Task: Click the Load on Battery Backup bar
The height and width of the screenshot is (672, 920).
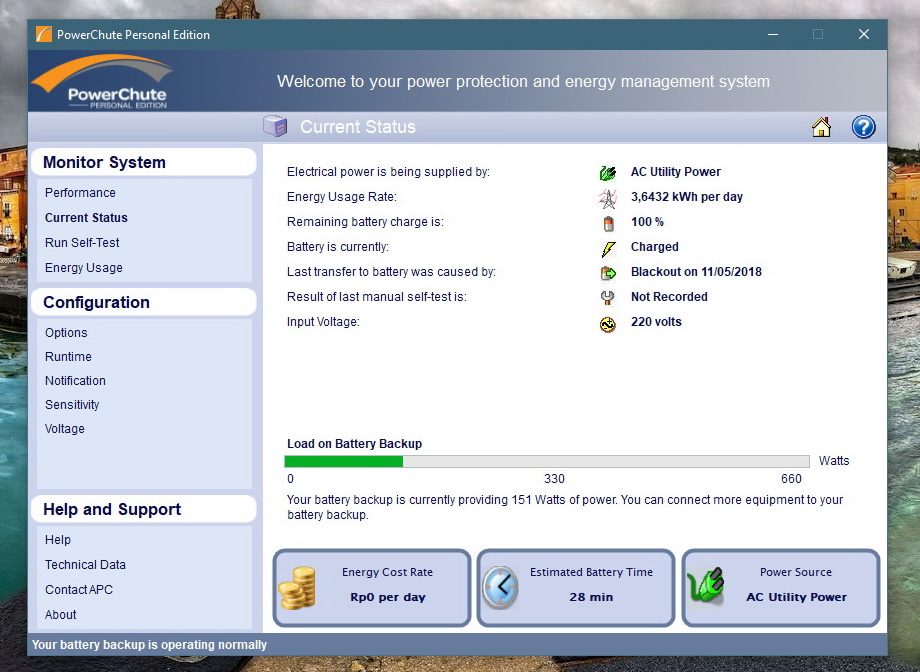Action: tap(546, 462)
